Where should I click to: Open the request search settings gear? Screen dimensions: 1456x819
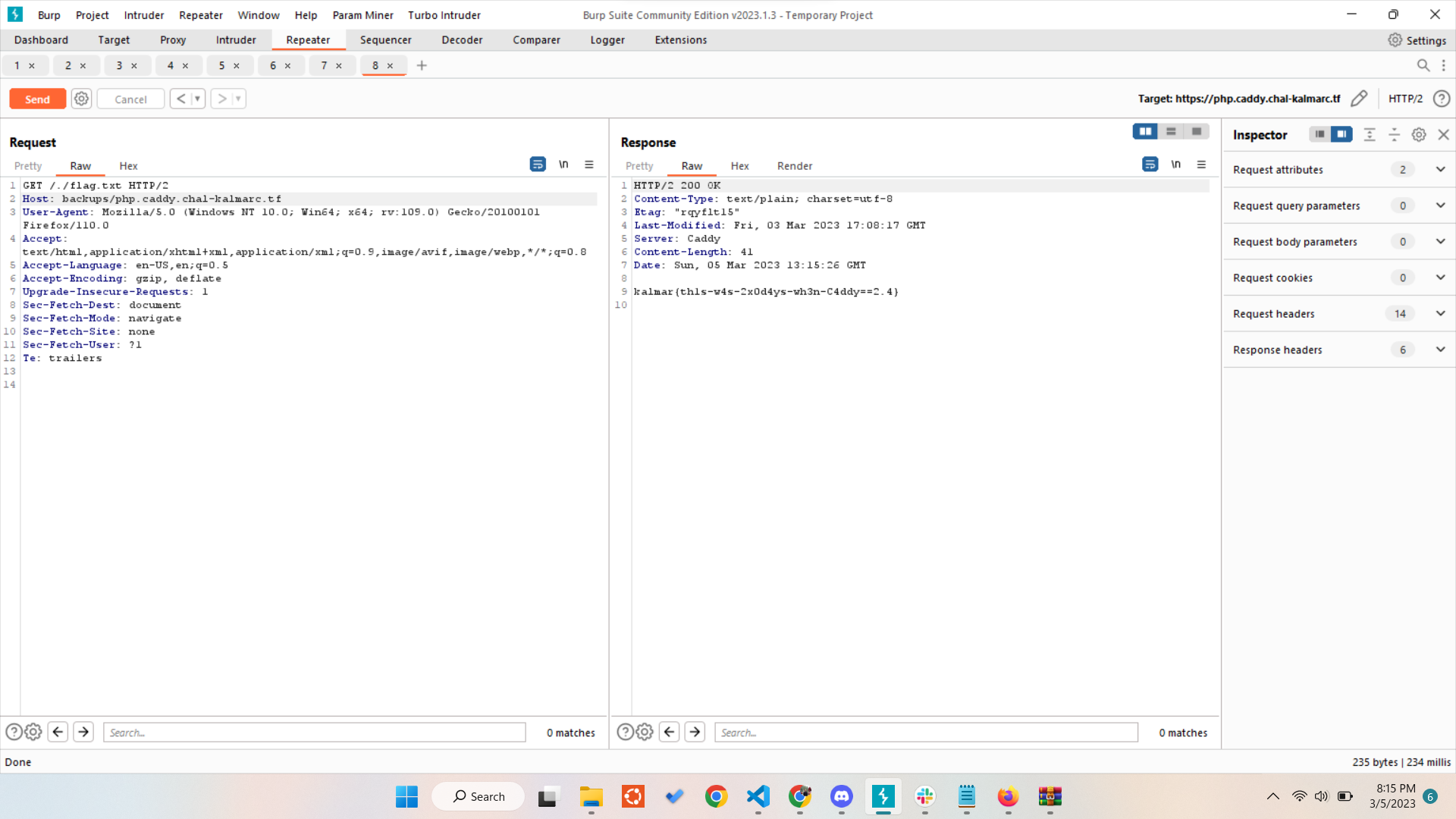click(x=33, y=732)
